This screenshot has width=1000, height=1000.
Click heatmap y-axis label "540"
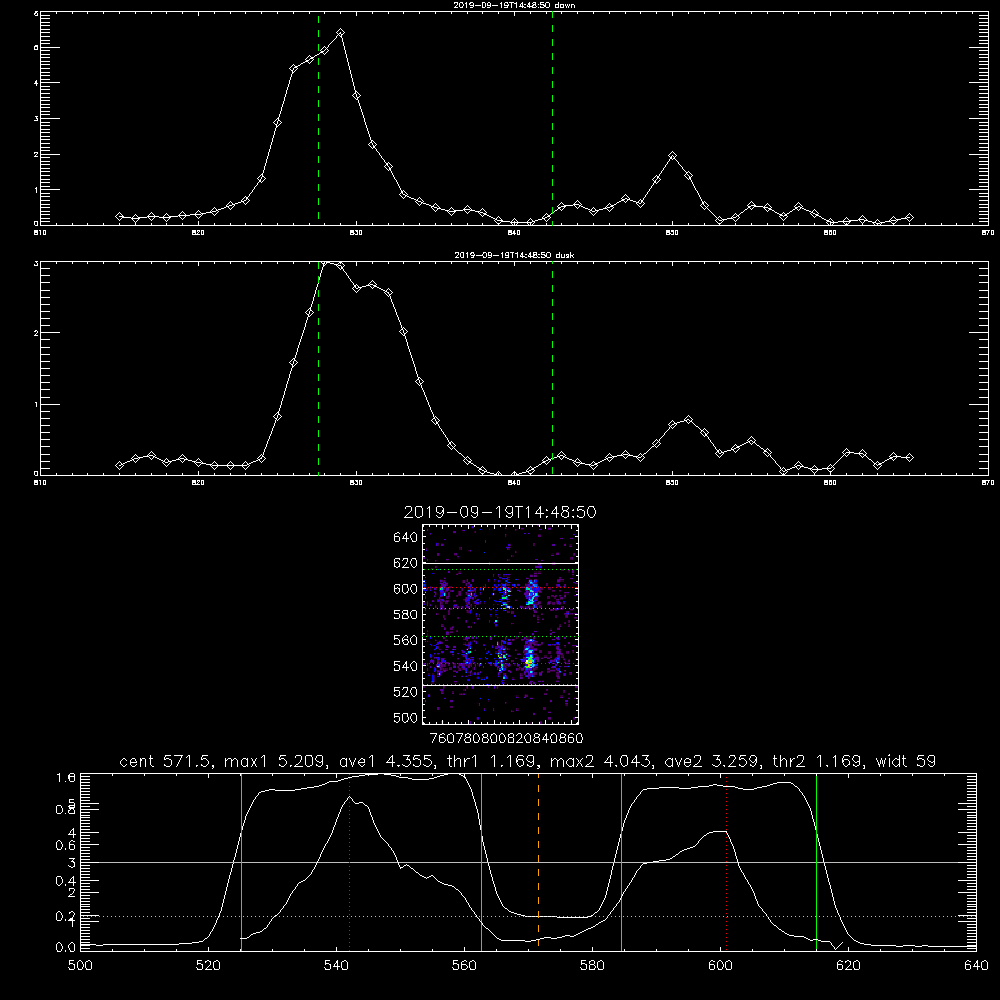[406, 666]
